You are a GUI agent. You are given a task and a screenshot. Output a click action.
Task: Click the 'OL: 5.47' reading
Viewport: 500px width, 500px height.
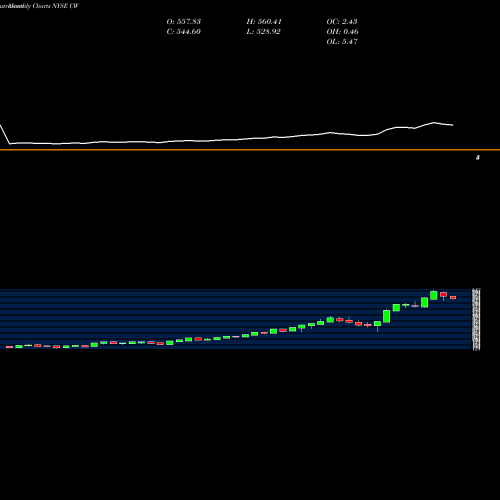pos(342,42)
